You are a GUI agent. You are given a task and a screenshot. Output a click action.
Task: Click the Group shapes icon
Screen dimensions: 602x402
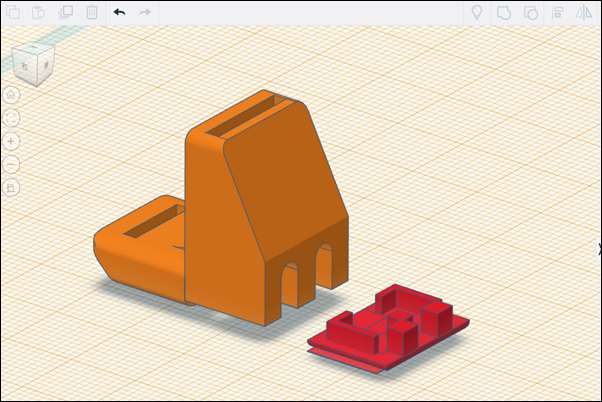tap(504, 12)
